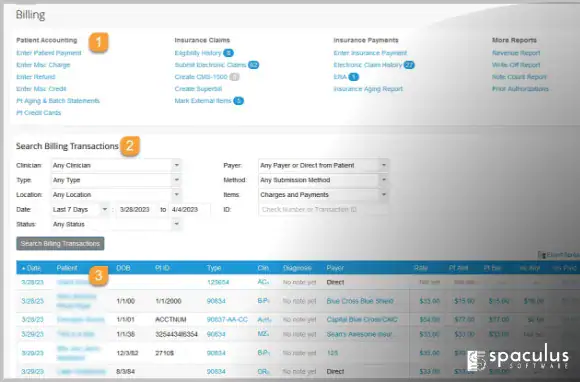Sort table by Rate column header

[x=421, y=268]
